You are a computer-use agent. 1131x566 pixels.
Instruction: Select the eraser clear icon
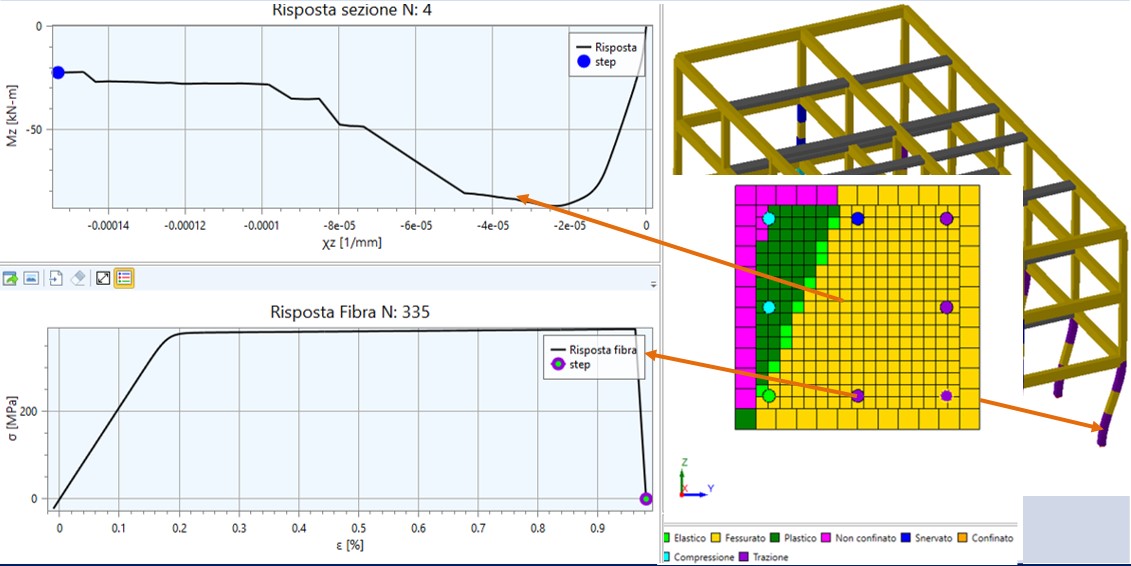click(79, 277)
